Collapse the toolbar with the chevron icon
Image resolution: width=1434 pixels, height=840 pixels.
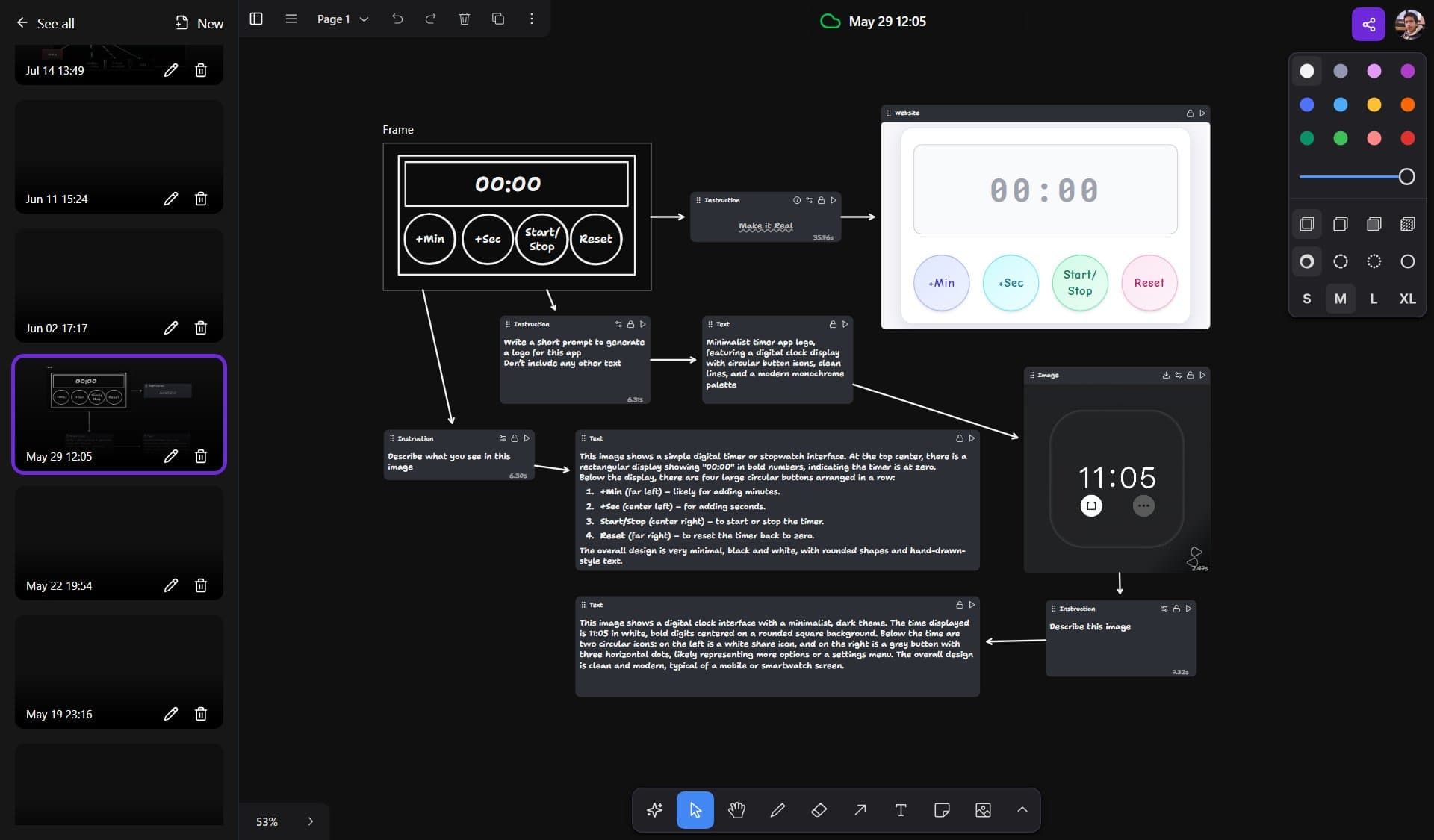[1022, 810]
